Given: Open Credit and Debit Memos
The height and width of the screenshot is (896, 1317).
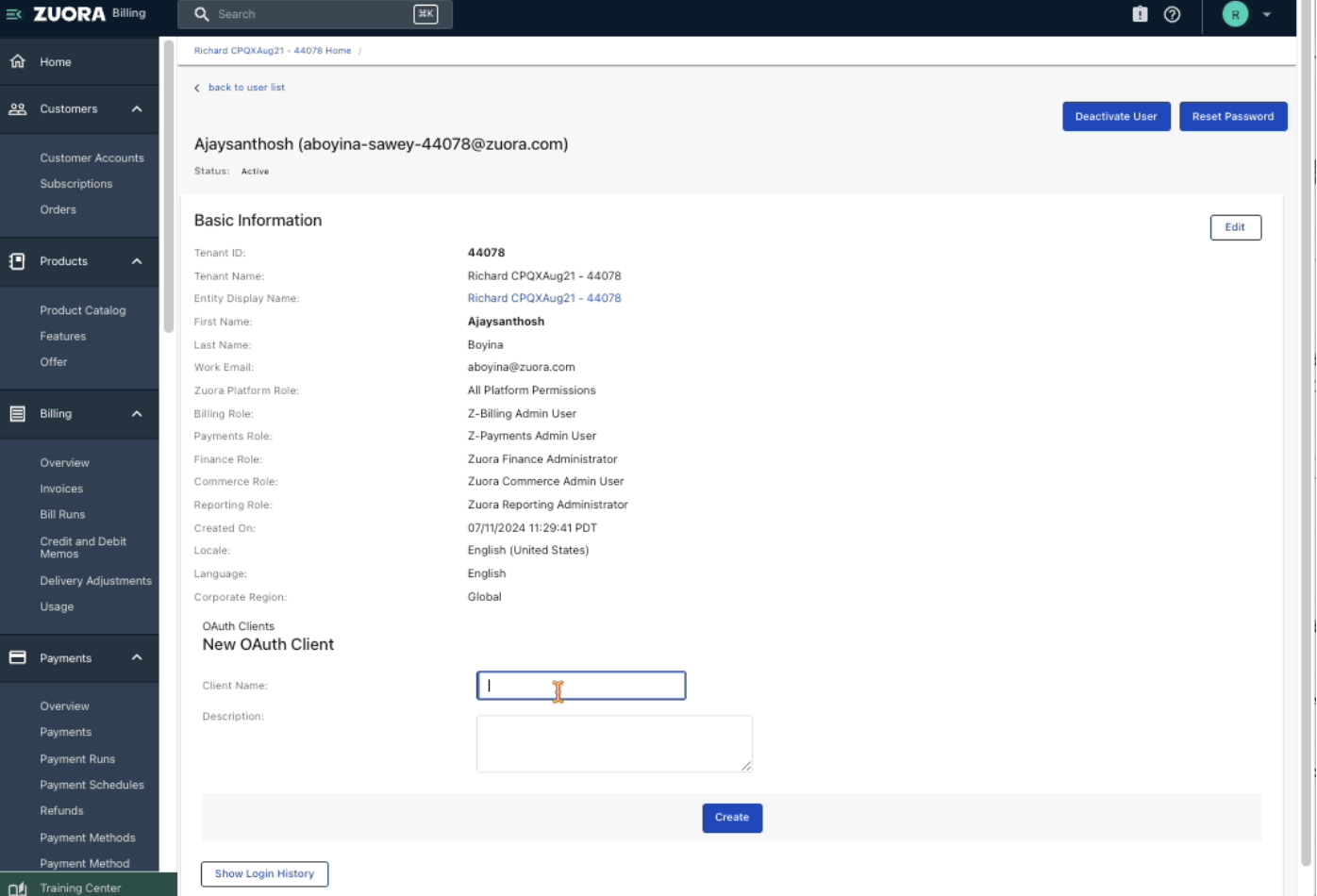Looking at the screenshot, I should tap(83, 547).
